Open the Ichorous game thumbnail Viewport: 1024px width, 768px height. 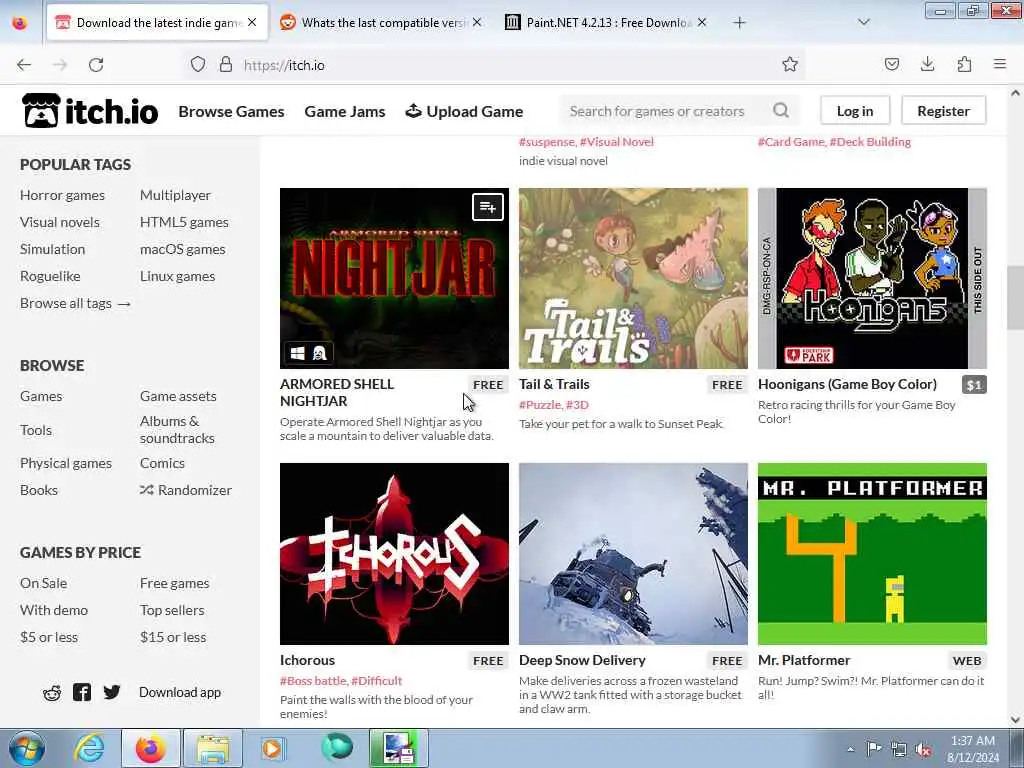394,554
